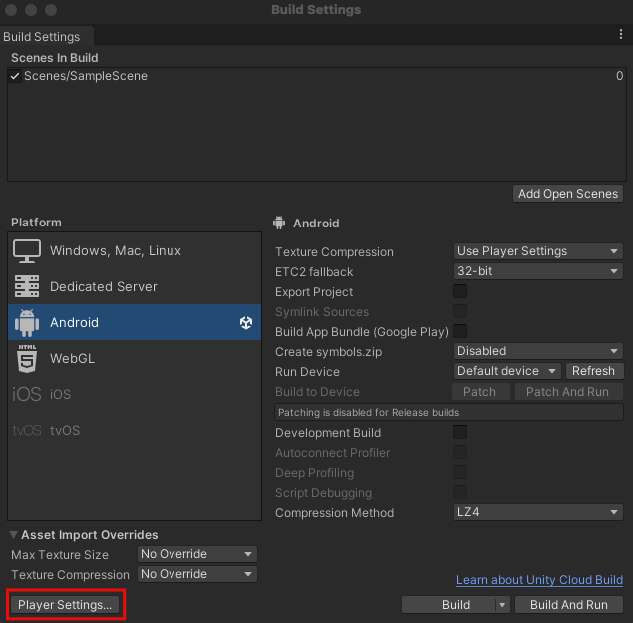Open the three-dot window options menu
The image size is (633, 623).
tap(620, 34)
